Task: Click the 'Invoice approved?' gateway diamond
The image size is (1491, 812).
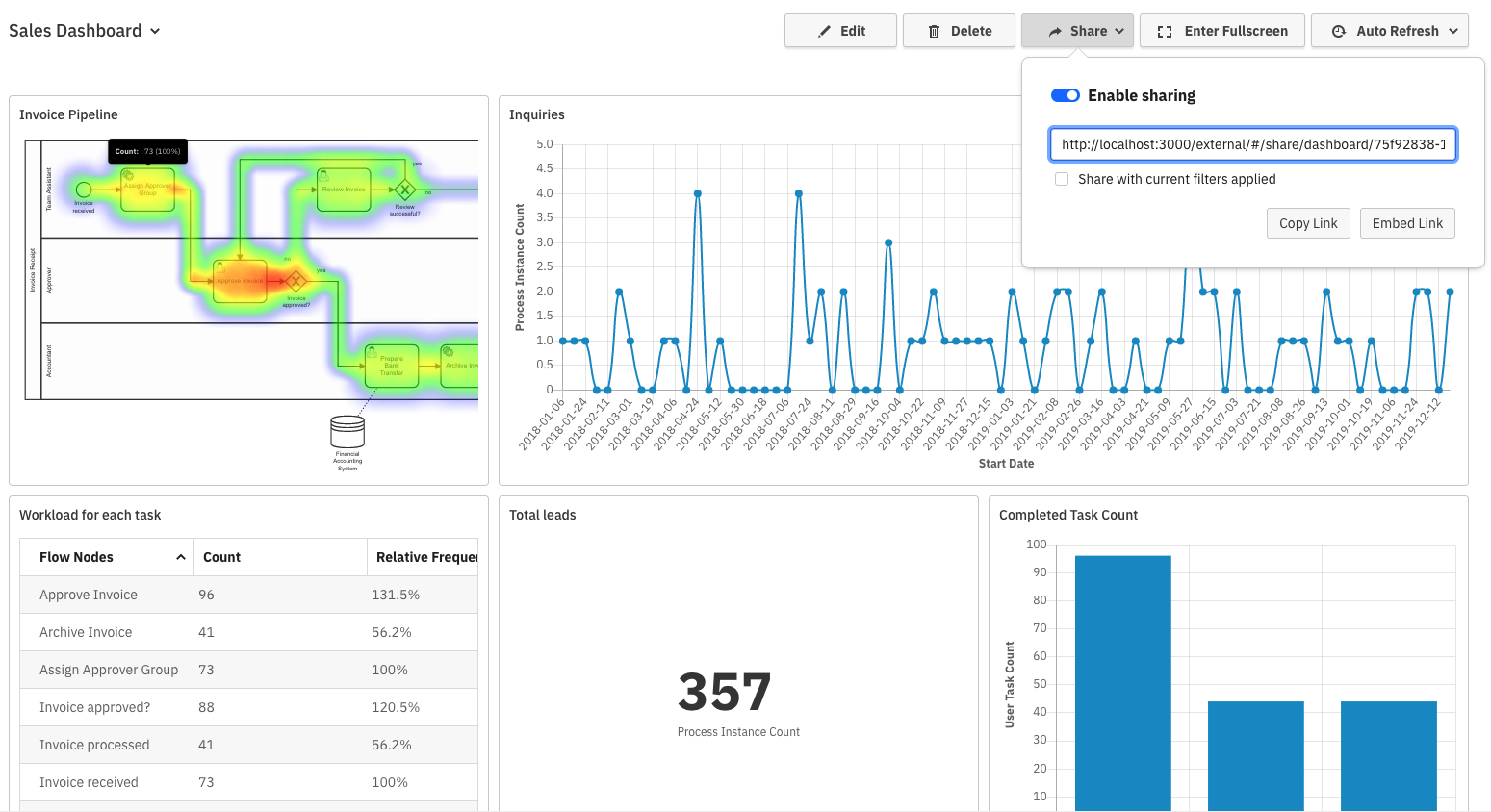Action: click(x=296, y=281)
